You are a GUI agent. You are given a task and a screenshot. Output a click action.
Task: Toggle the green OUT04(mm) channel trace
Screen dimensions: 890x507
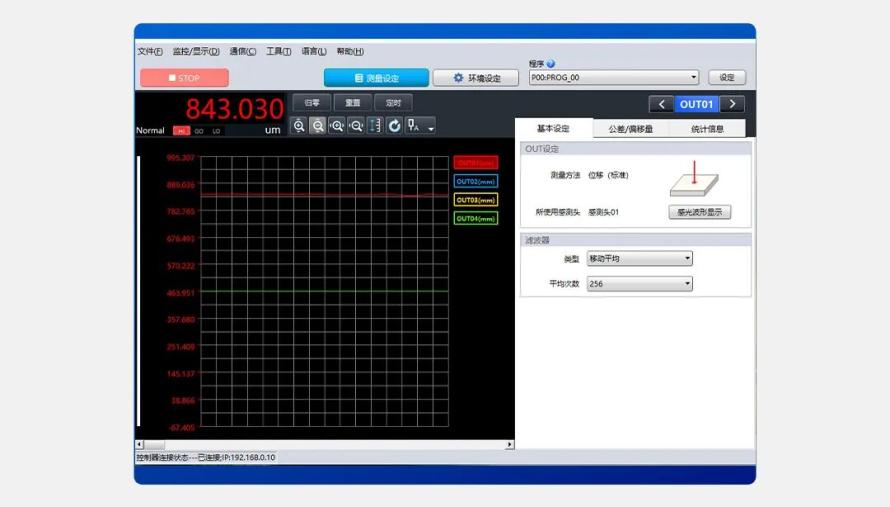pos(476,219)
